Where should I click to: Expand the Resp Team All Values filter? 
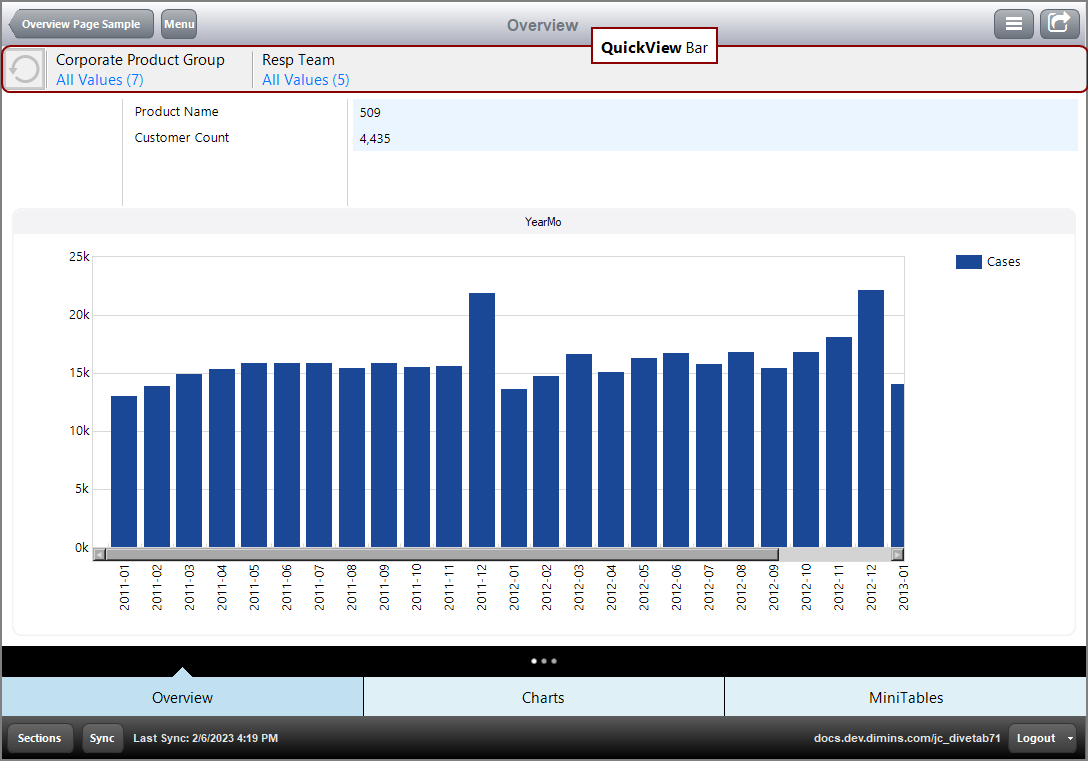pyautogui.click(x=306, y=79)
